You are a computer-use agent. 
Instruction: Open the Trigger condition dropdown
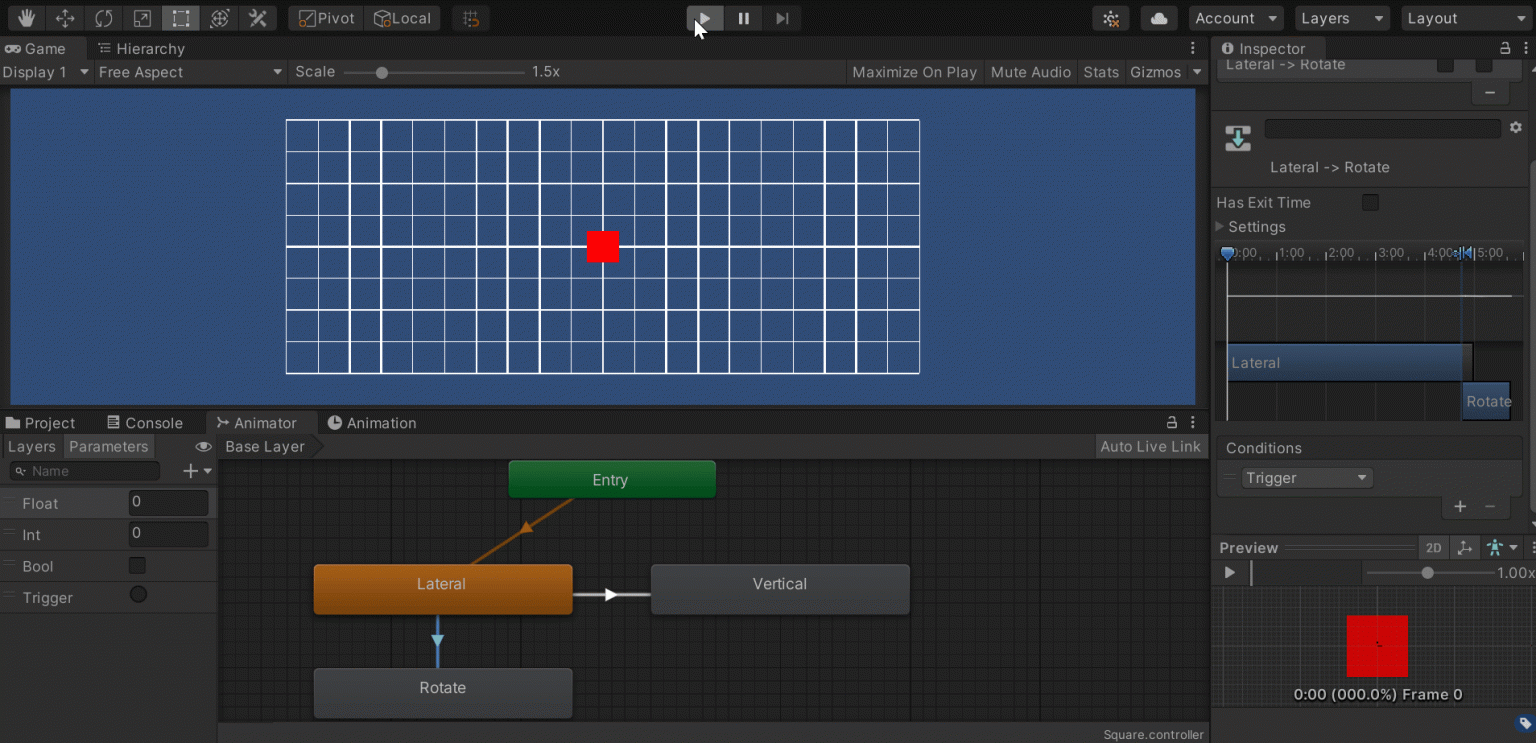[x=1306, y=478]
